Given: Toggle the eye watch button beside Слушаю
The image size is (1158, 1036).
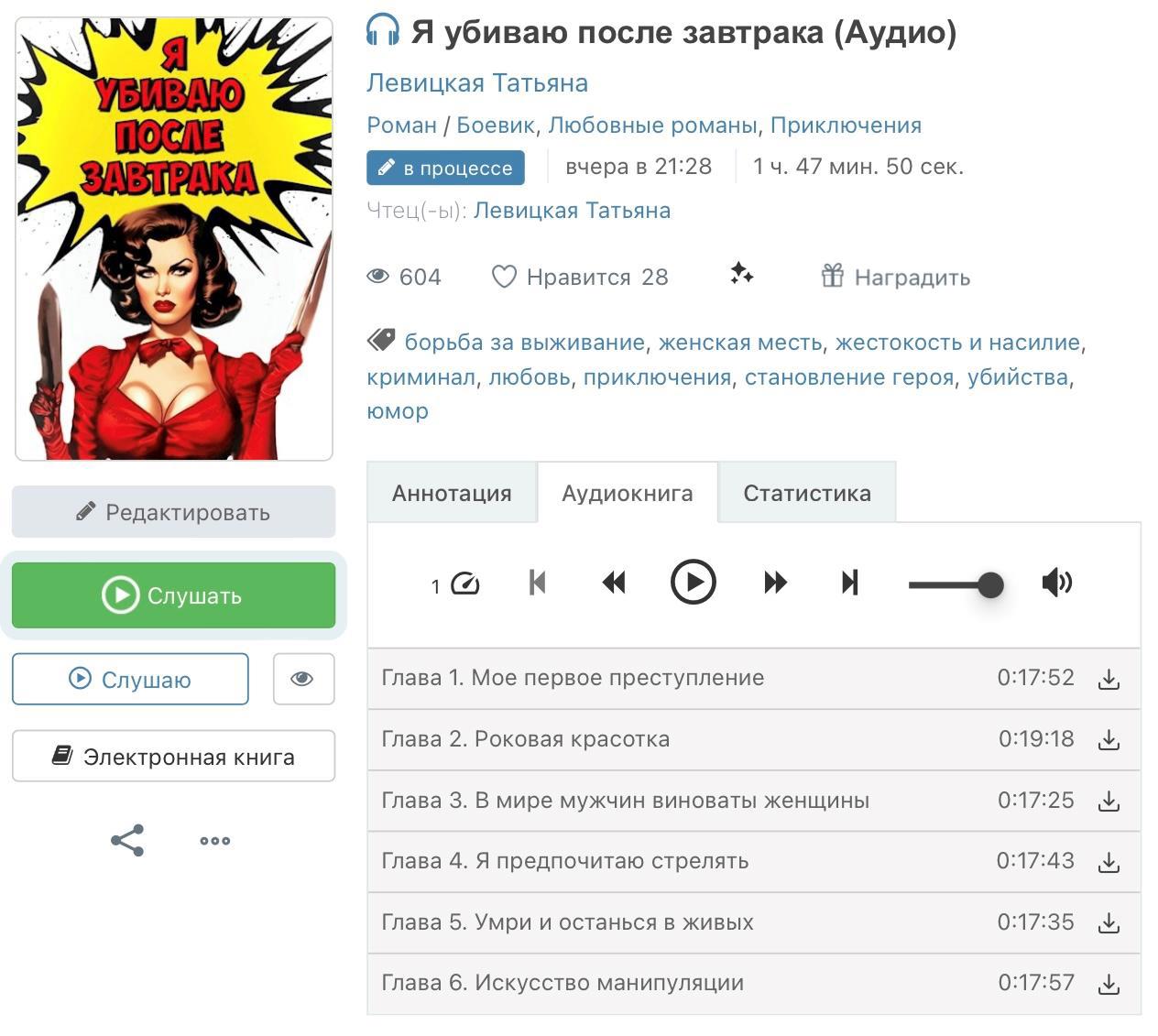Looking at the screenshot, I should click(x=303, y=679).
